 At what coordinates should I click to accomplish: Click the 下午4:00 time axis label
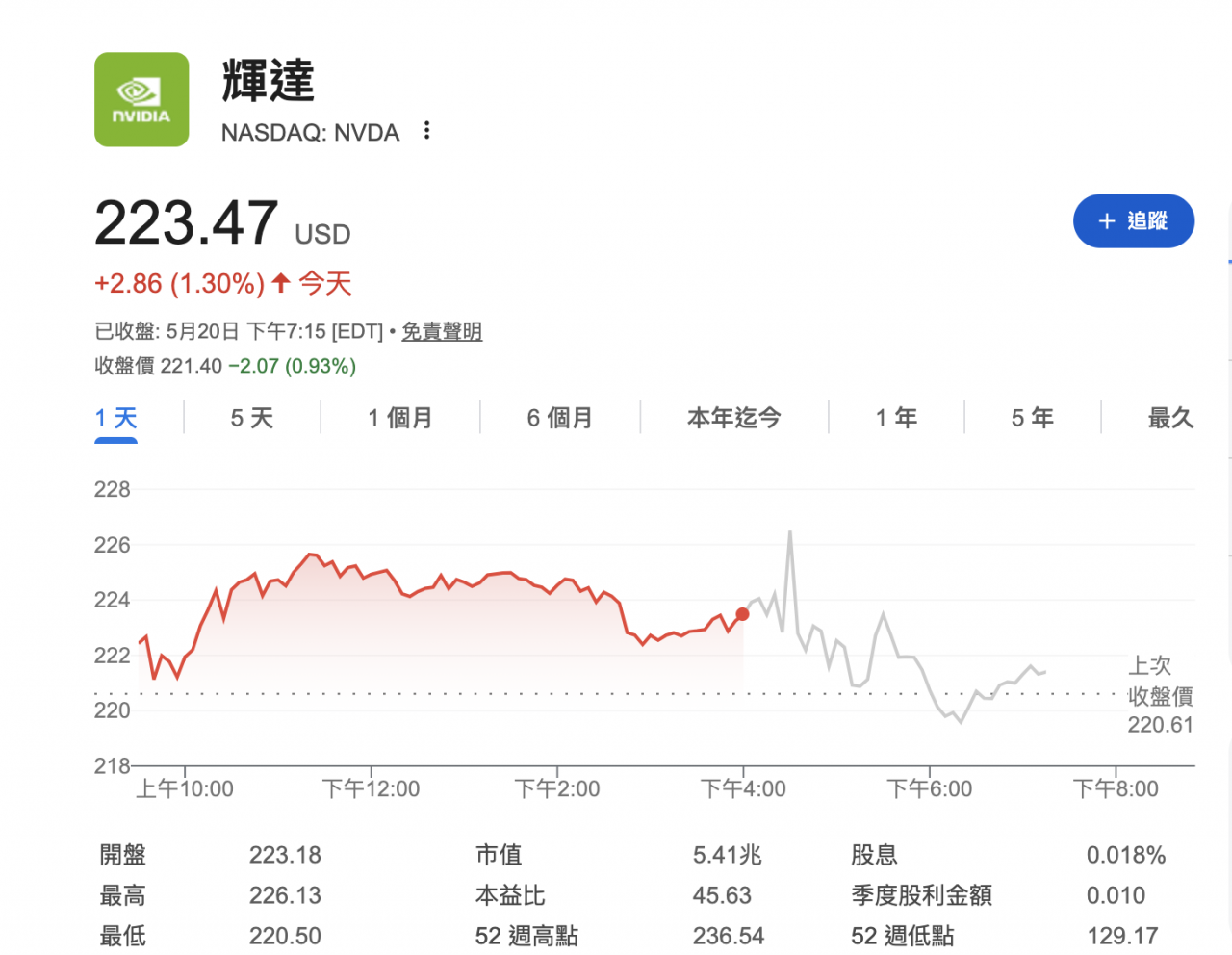(743, 789)
